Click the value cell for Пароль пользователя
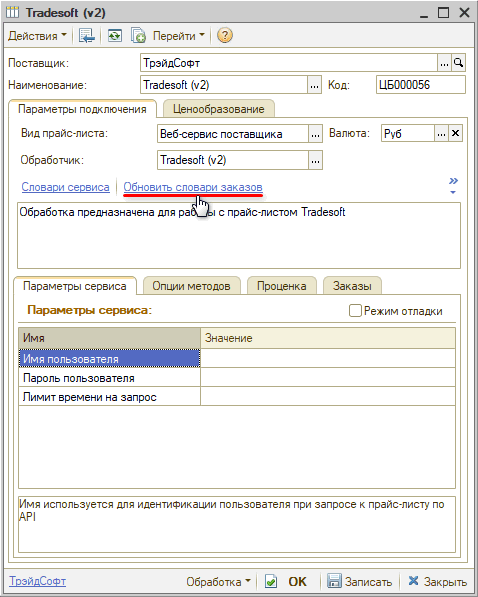The image size is (478, 597). click(328, 378)
